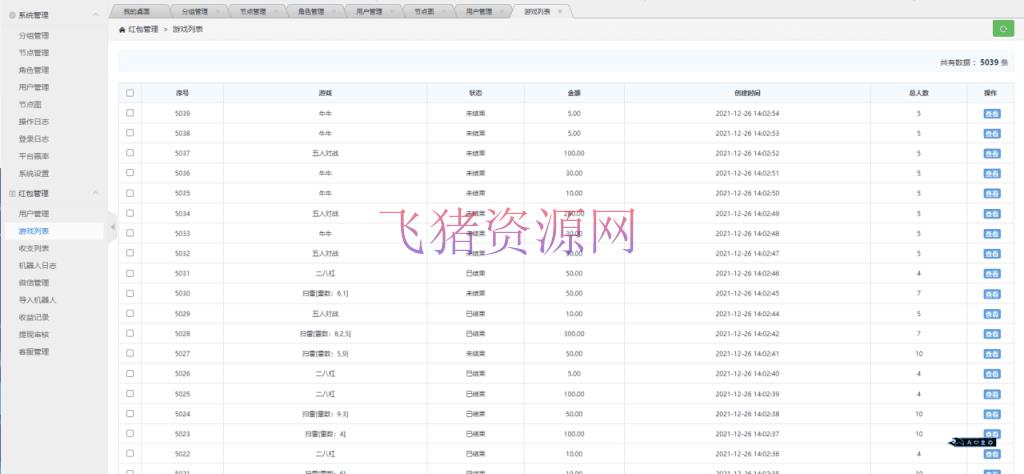View details of game 5037
Viewport: 1024px width, 474px height.
pos(991,154)
